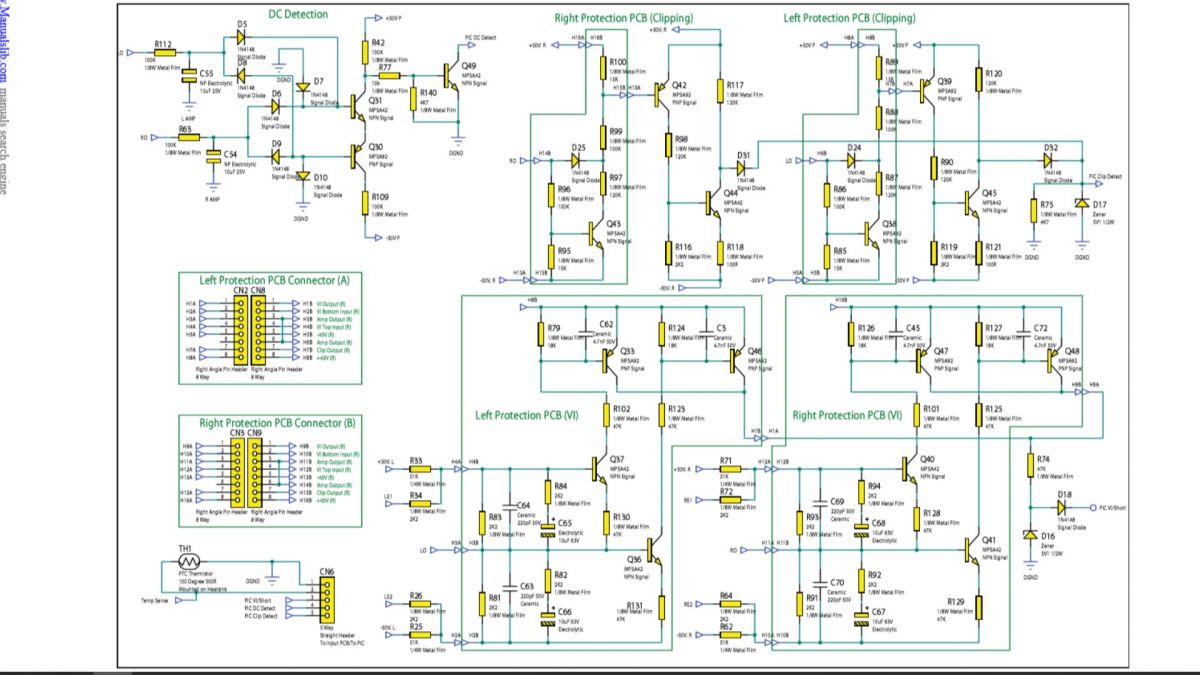Viewport: 1200px width, 675px height.
Task: Select the CN3 pin header connector
Action: pyautogui.click(x=238, y=473)
